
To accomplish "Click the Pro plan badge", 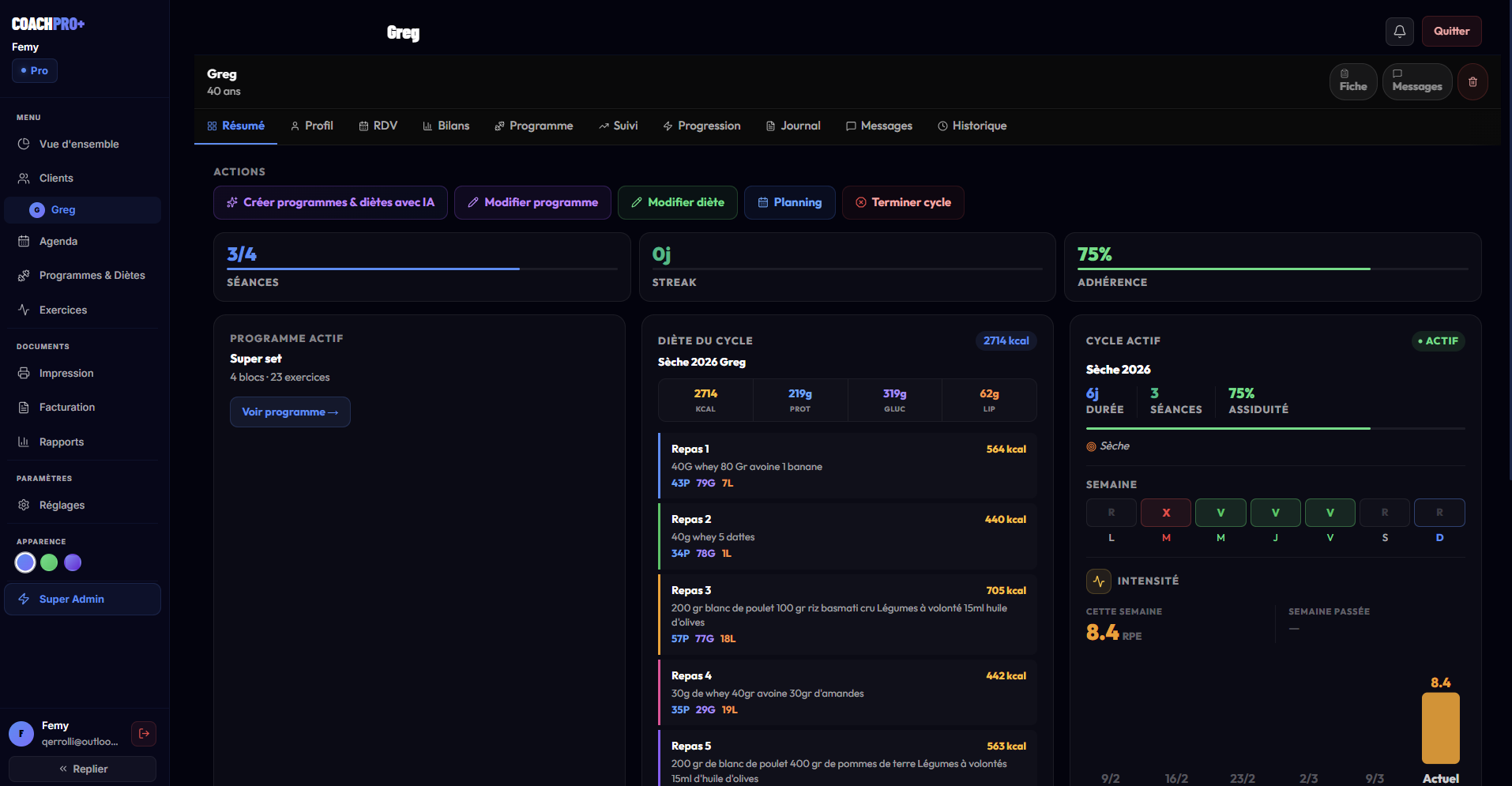I will (x=35, y=71).
